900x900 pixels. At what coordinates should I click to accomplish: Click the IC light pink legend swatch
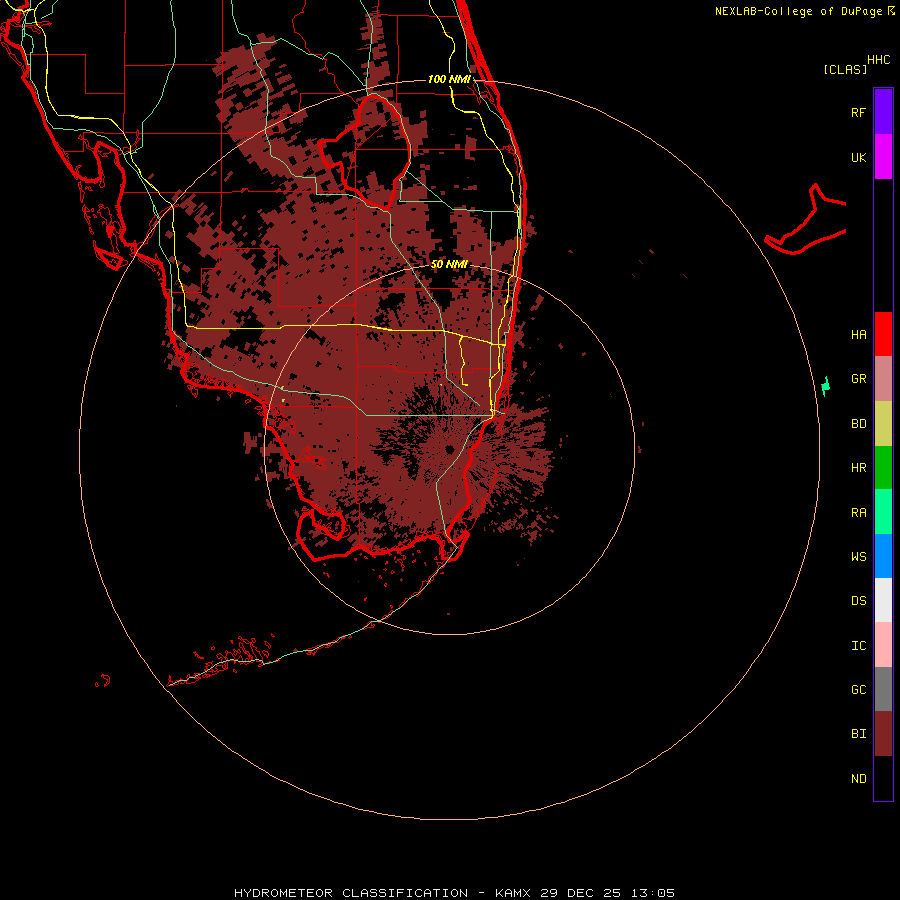pyautogui.click(x=883, y=645)
